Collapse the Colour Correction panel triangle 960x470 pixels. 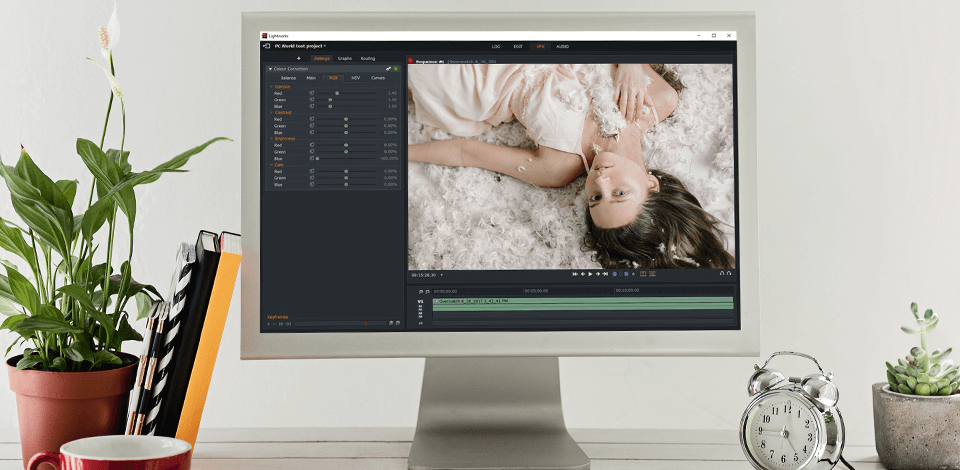270,69
